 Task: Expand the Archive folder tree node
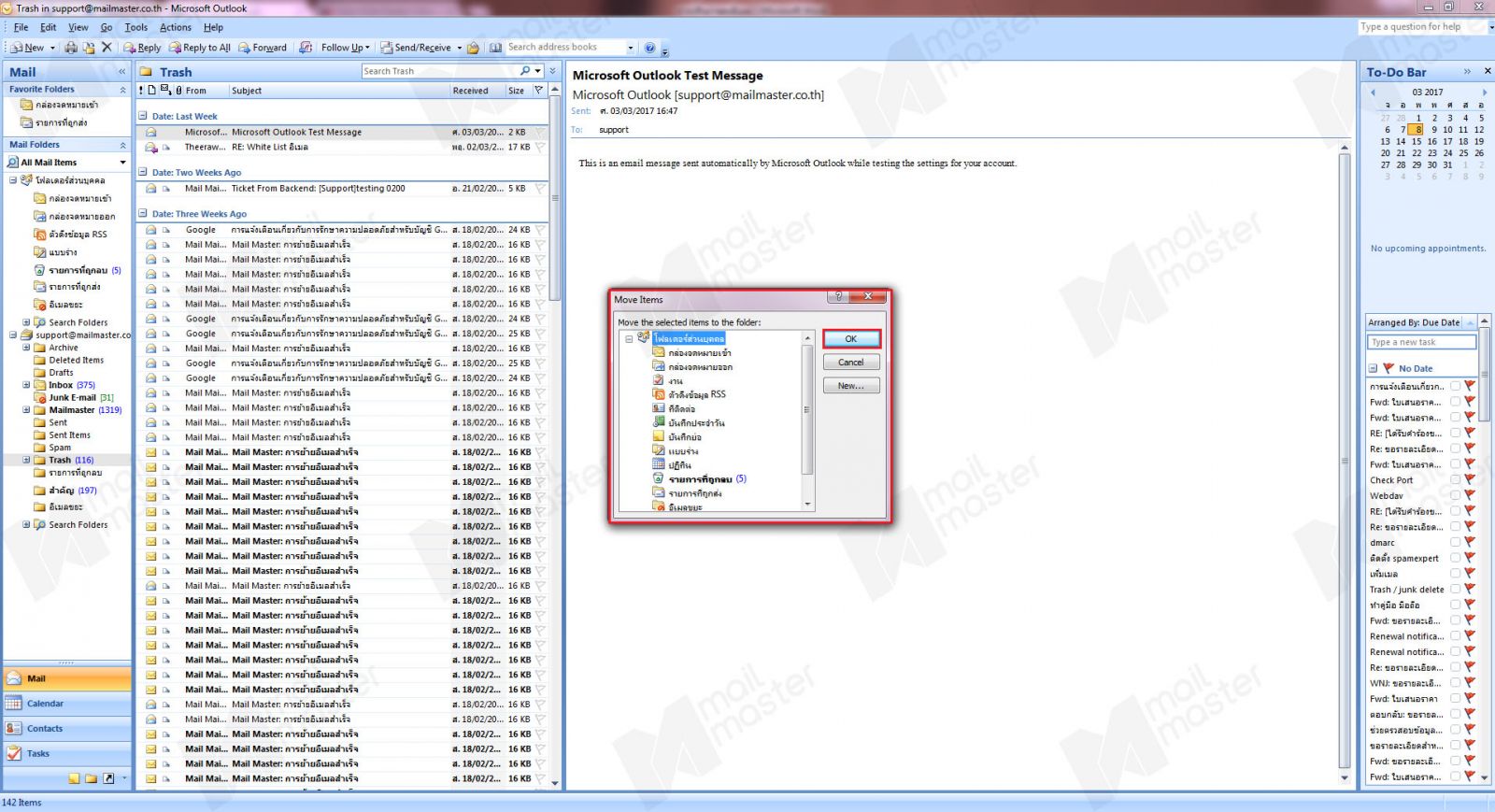tap(26, 348)
